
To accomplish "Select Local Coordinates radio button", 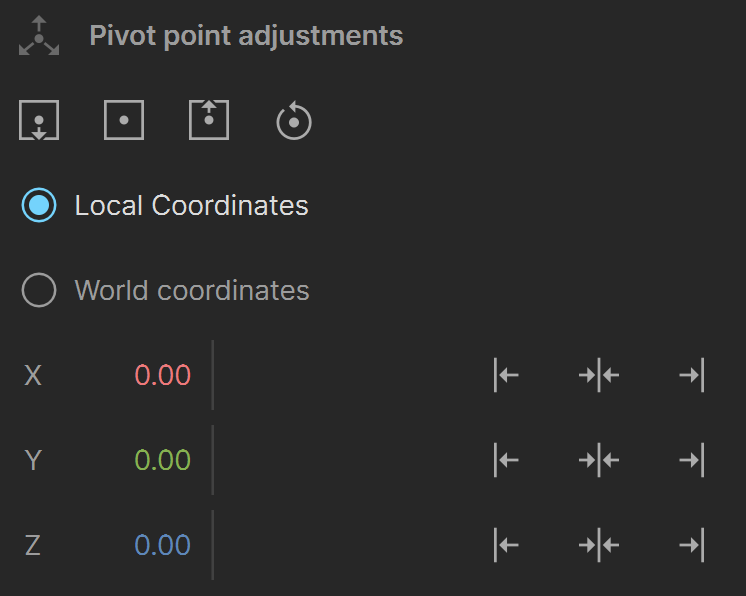I will (x=39, y=205).
